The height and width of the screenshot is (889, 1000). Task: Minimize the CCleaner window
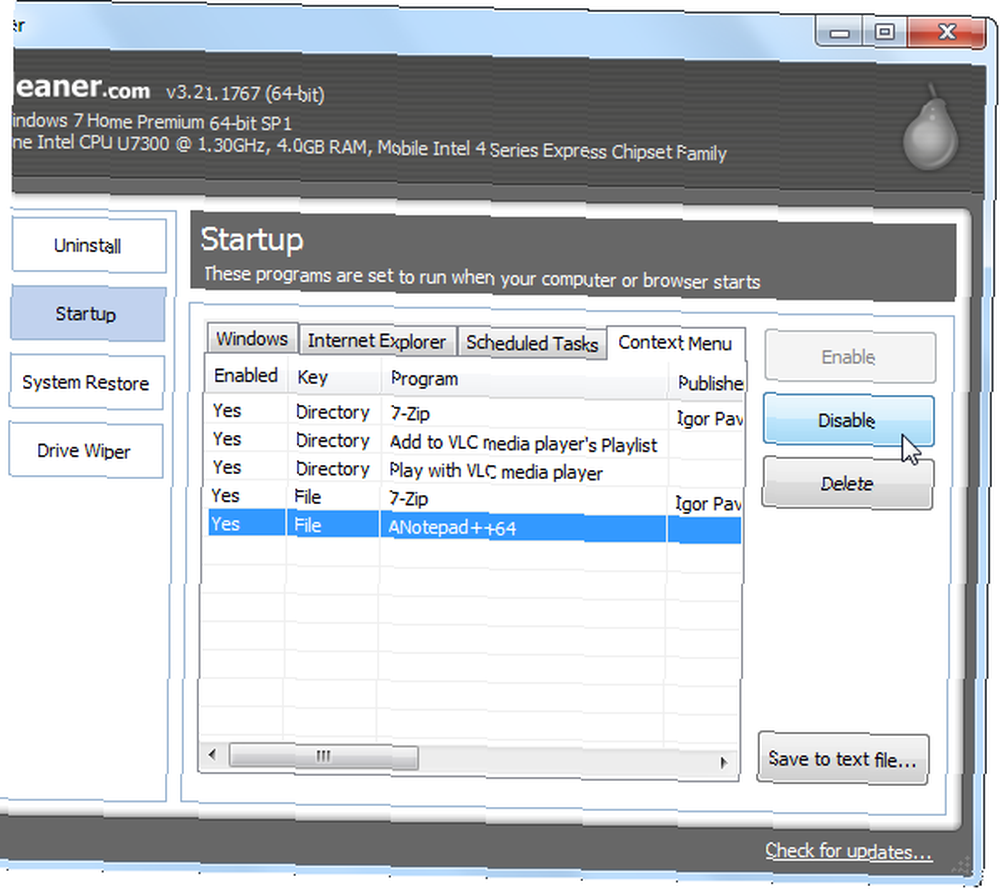pos(839,32)
